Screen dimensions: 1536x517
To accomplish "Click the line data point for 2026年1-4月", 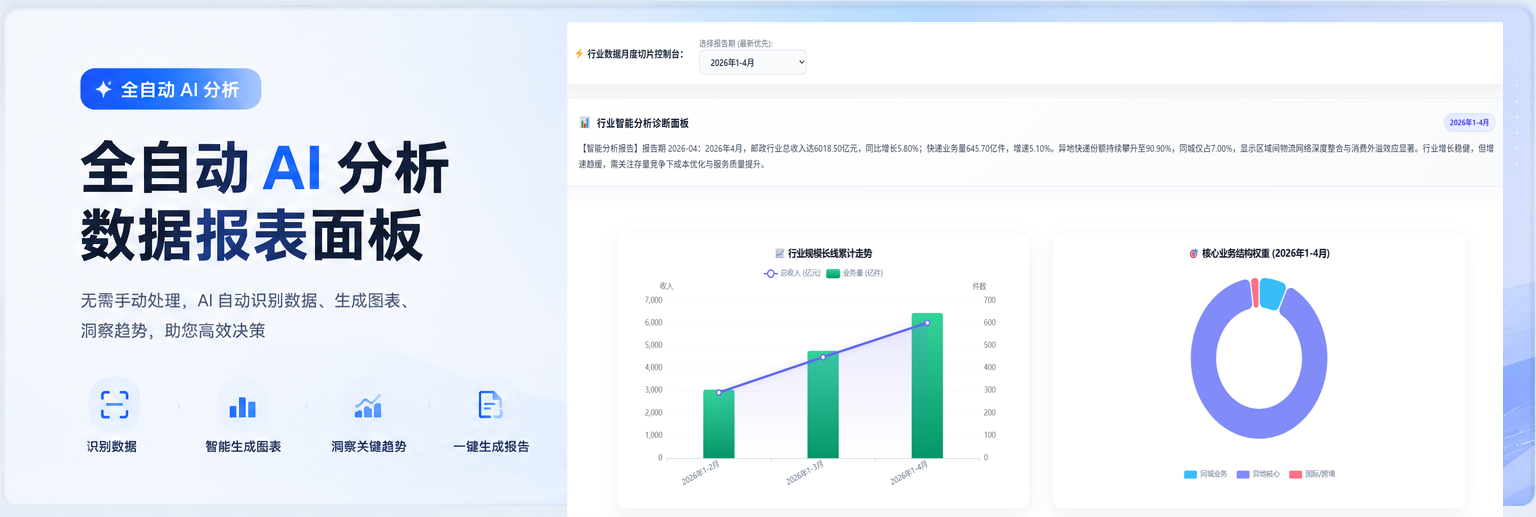I will coord(927,322).
